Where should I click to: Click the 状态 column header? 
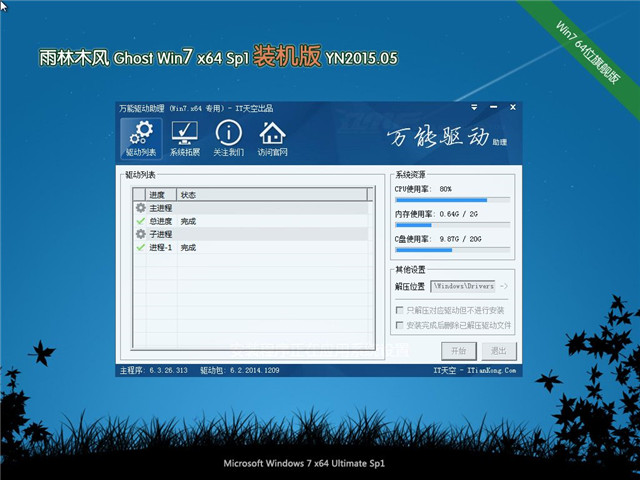pyautogui.click(x=272, y=195)
